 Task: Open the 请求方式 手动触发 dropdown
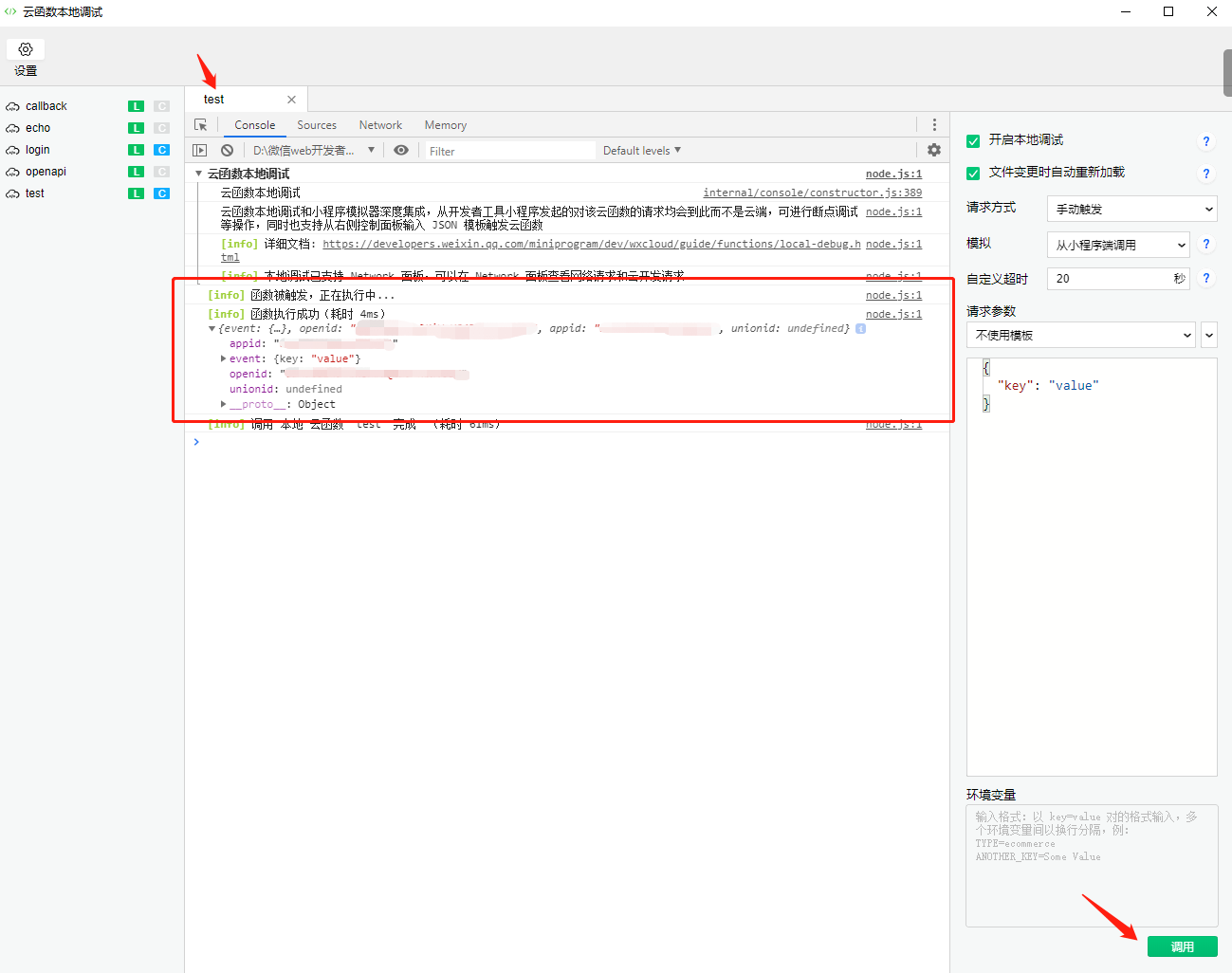[1132, 209]
